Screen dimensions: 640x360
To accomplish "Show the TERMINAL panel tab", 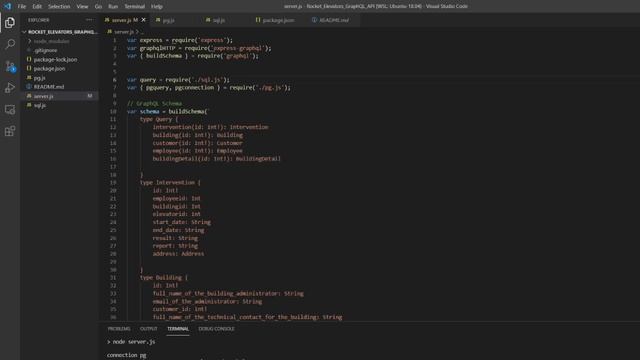I will 178,329.
